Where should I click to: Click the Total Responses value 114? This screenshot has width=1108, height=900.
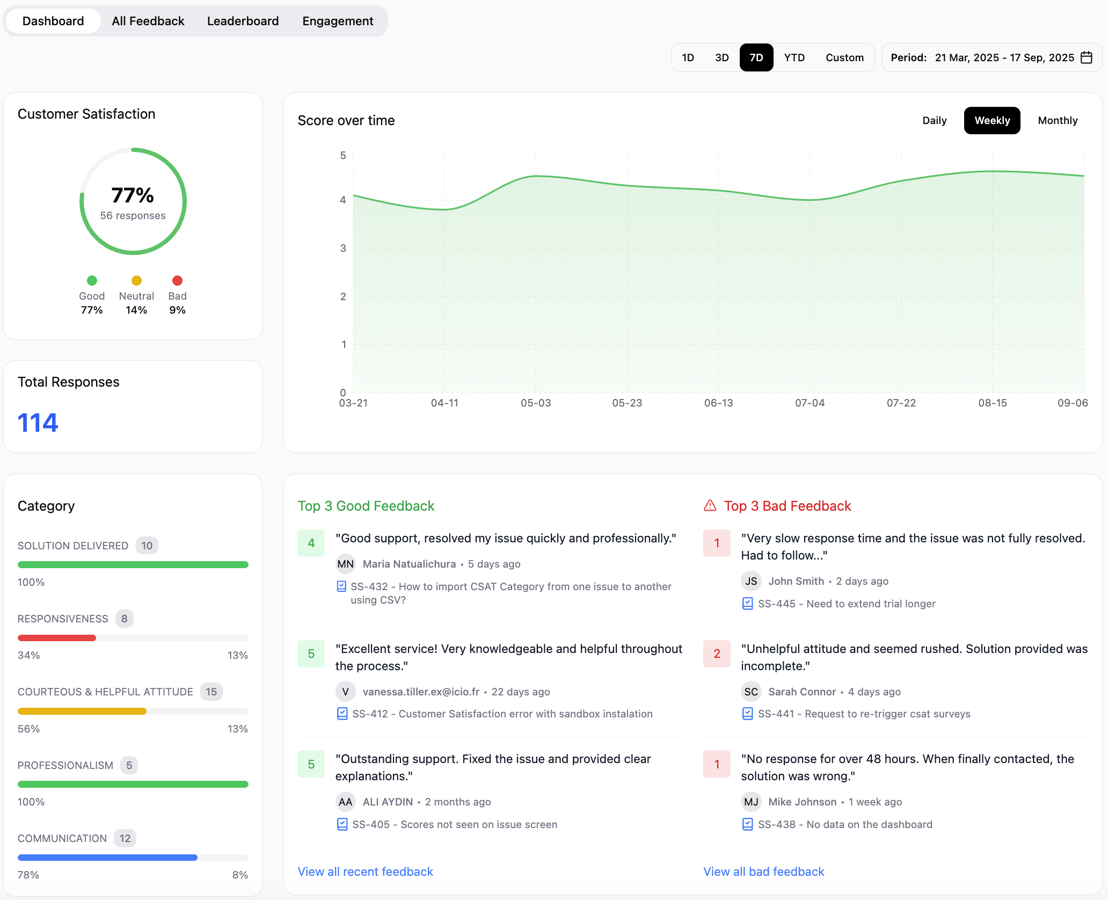pyautogui.click(x=38, y=422)
